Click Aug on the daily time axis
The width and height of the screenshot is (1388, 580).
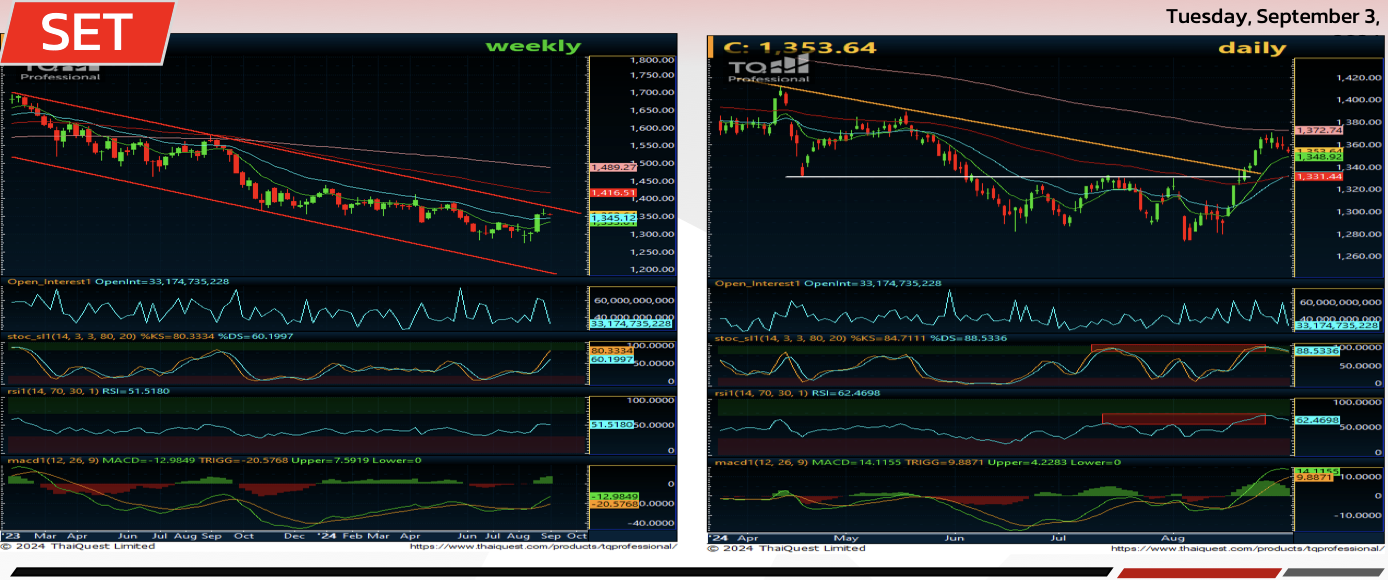click(1173, 537)
